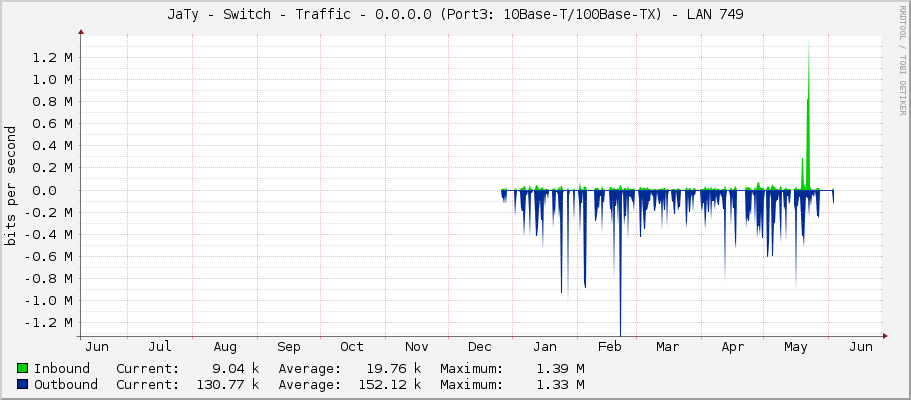Click the 'Apr' x-axis month label

(x=733, y=347)
